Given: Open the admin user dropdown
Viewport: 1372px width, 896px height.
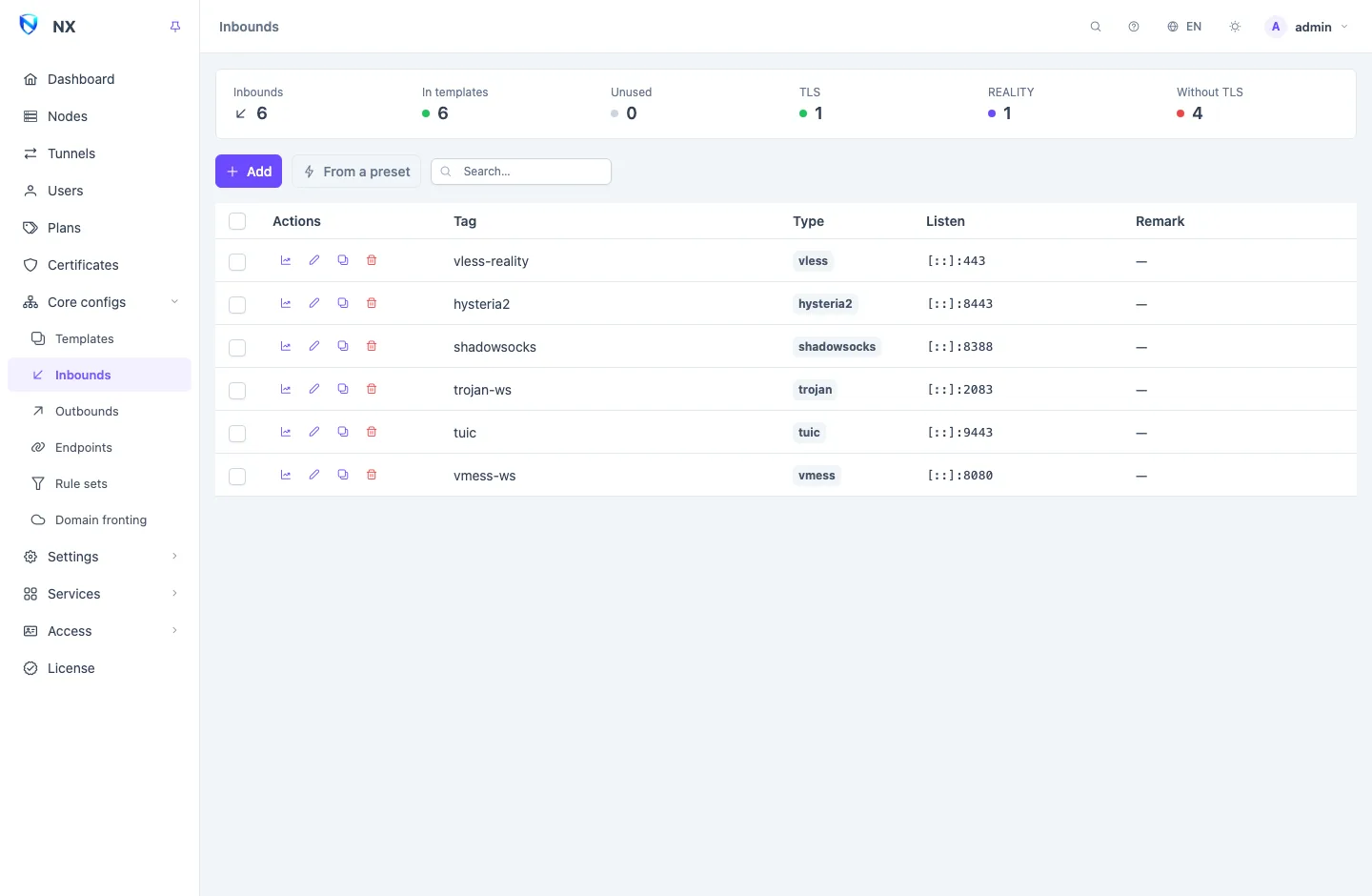Looking at the screenshot, I should [x=1306, y=27].
